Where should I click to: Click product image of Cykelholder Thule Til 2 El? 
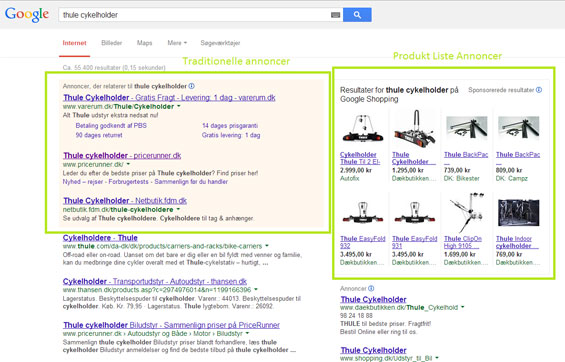[362, 129]
